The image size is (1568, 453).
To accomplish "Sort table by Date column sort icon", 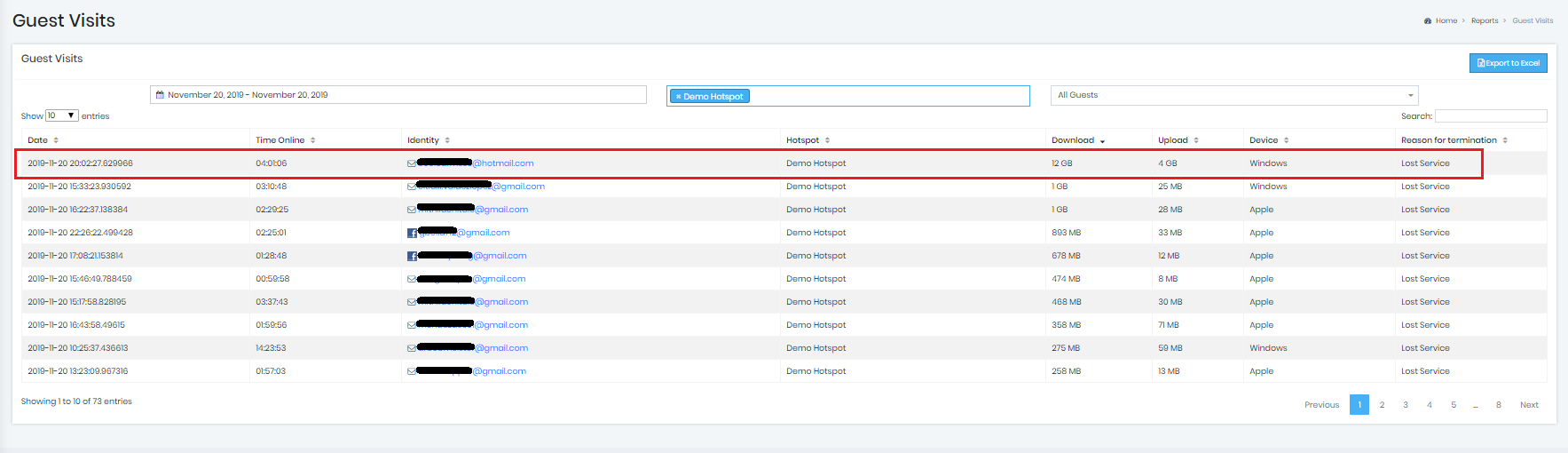I will (56, 140).
